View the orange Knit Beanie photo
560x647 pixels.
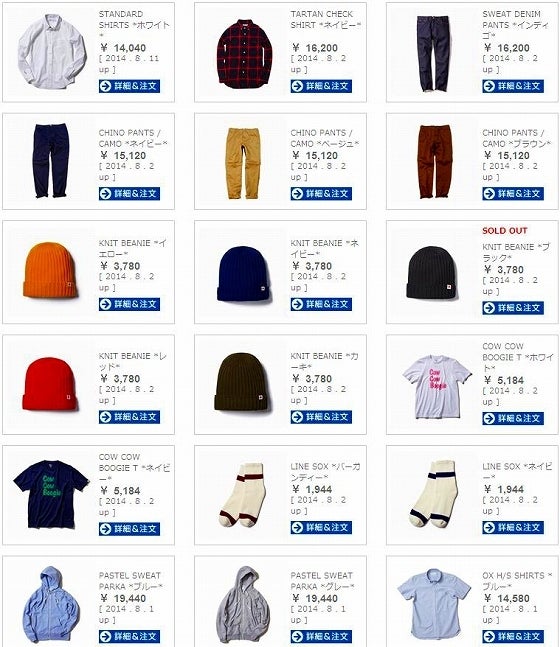pos(50,270)
